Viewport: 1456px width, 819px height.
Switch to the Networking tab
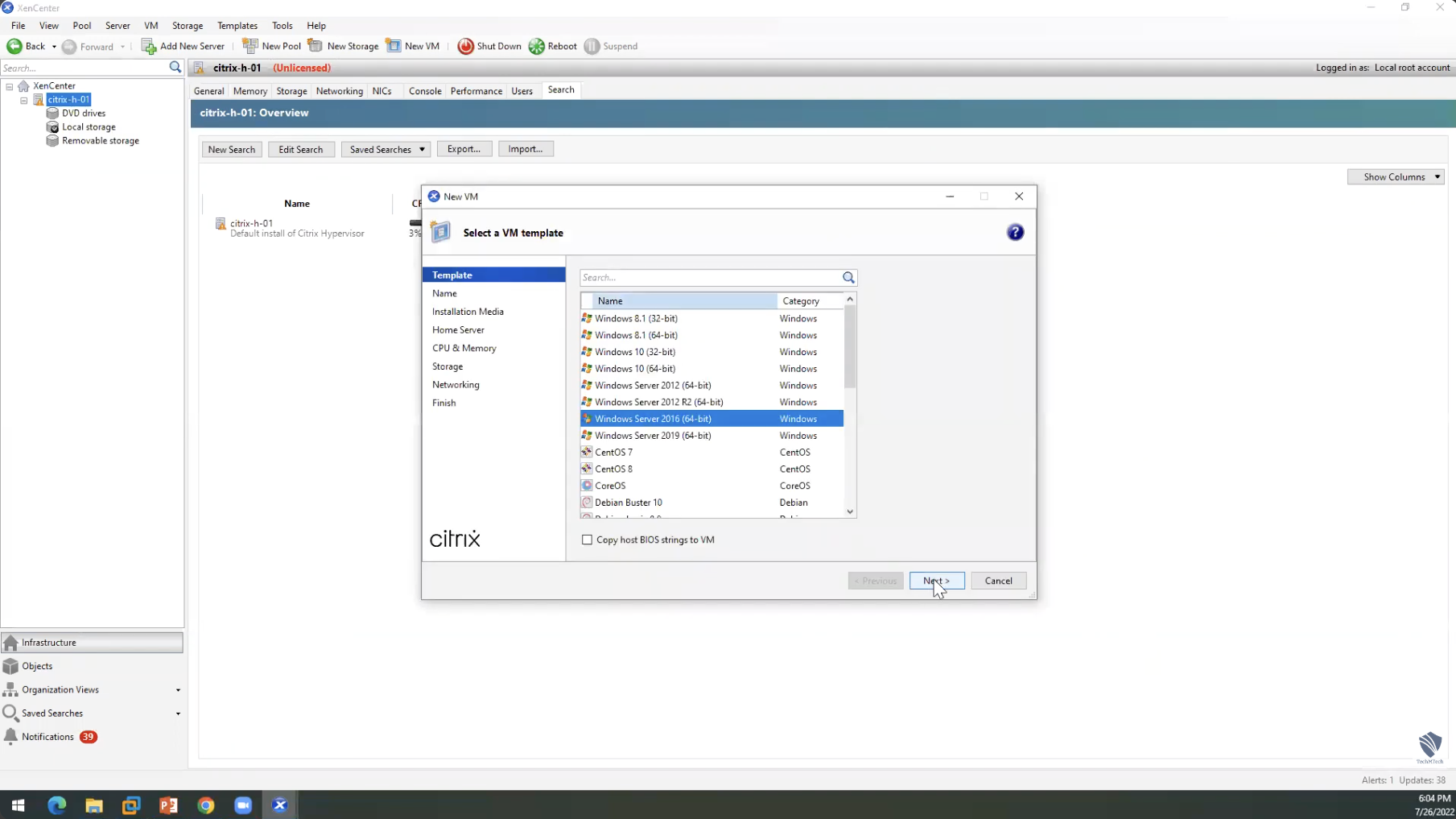click(x=340, y=91)
